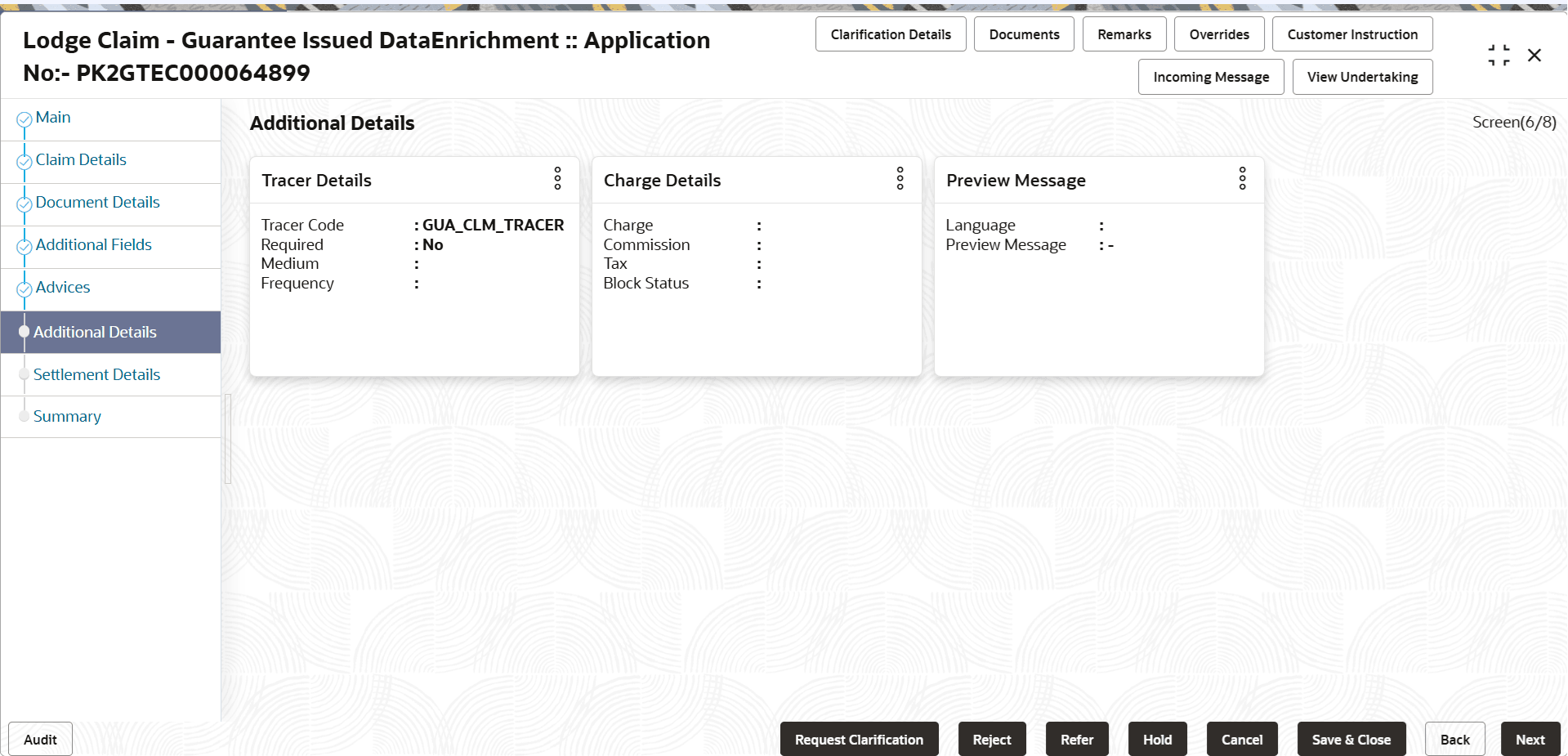Click the Tracer Details card title
The image size is (1568, 756).
coord(316,181)
